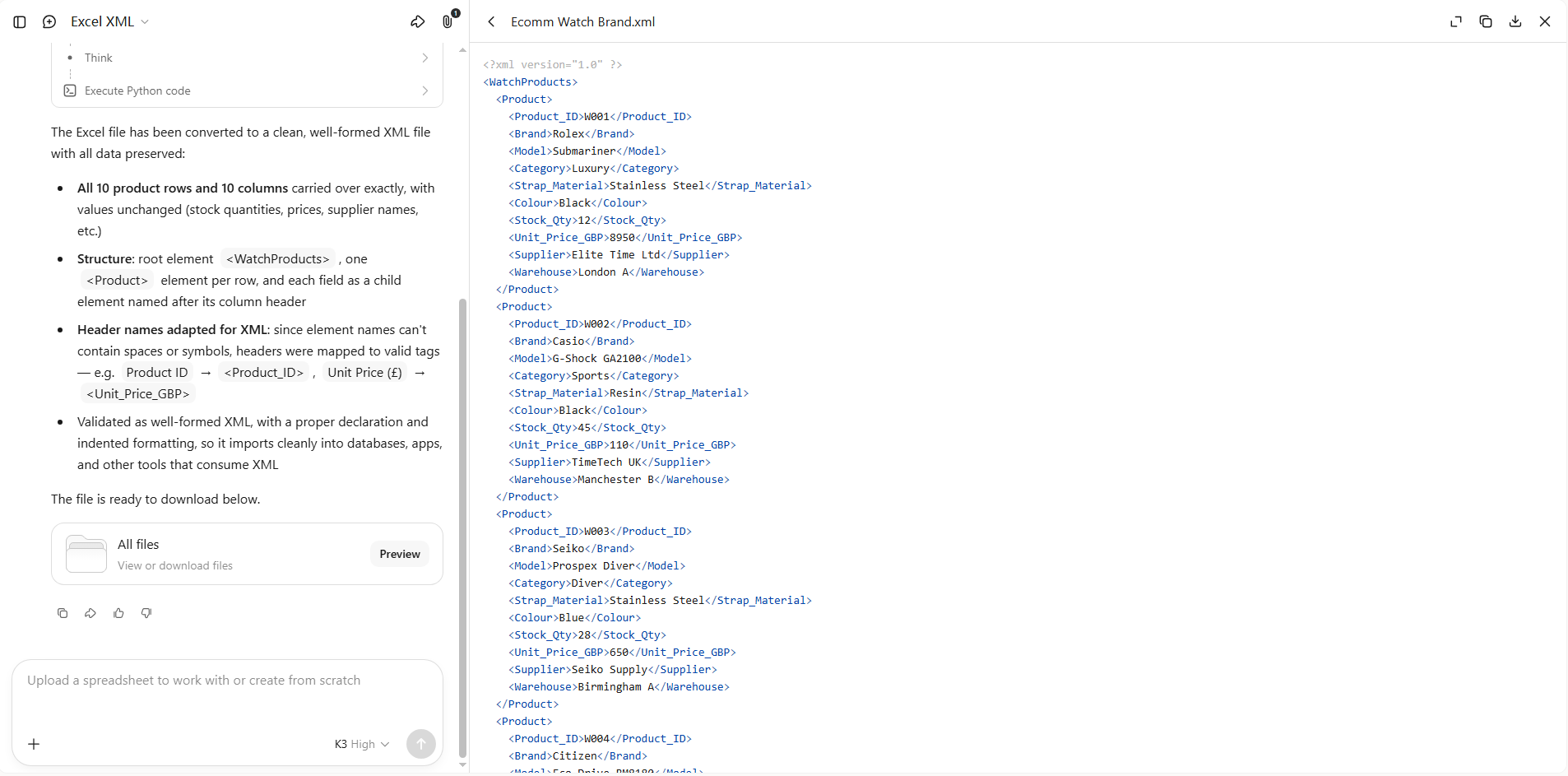Click the Unit_Price_GBP 8950 line
1568x776 pixels.
(x=625, y=238)
